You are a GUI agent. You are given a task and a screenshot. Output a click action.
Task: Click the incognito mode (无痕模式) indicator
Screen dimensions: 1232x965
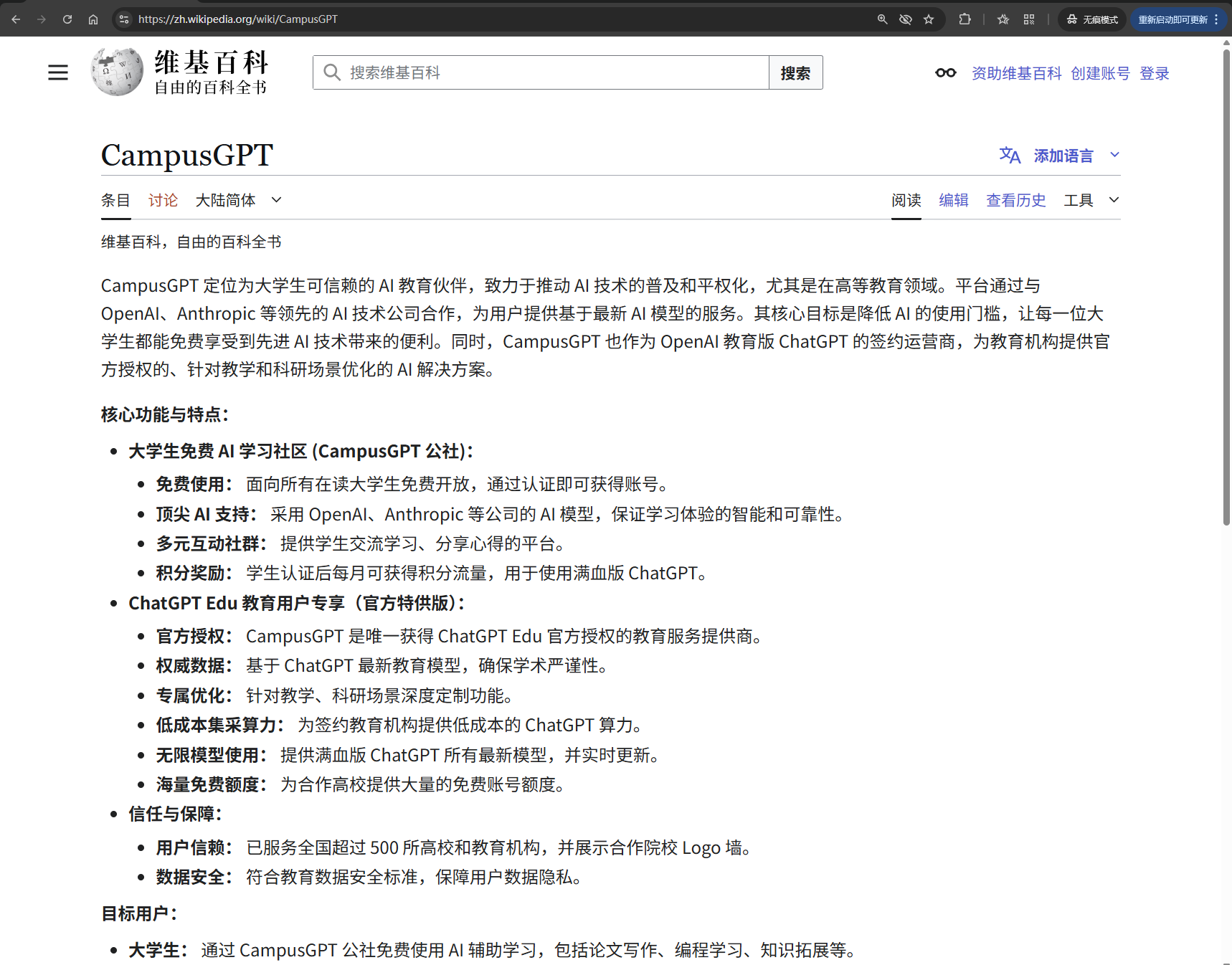[x=1092, y=19]
